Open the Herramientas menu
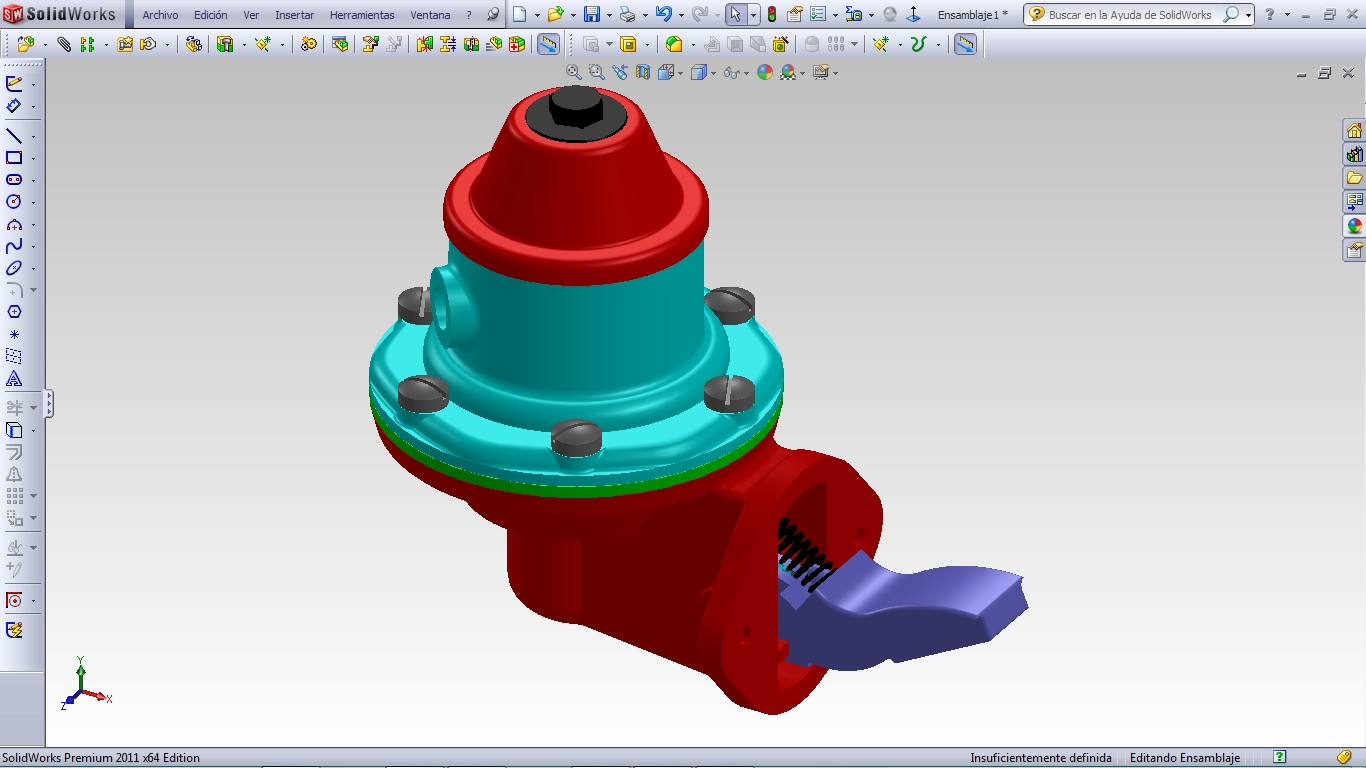This screenshot has width=1366, height=768. (362, 15)
